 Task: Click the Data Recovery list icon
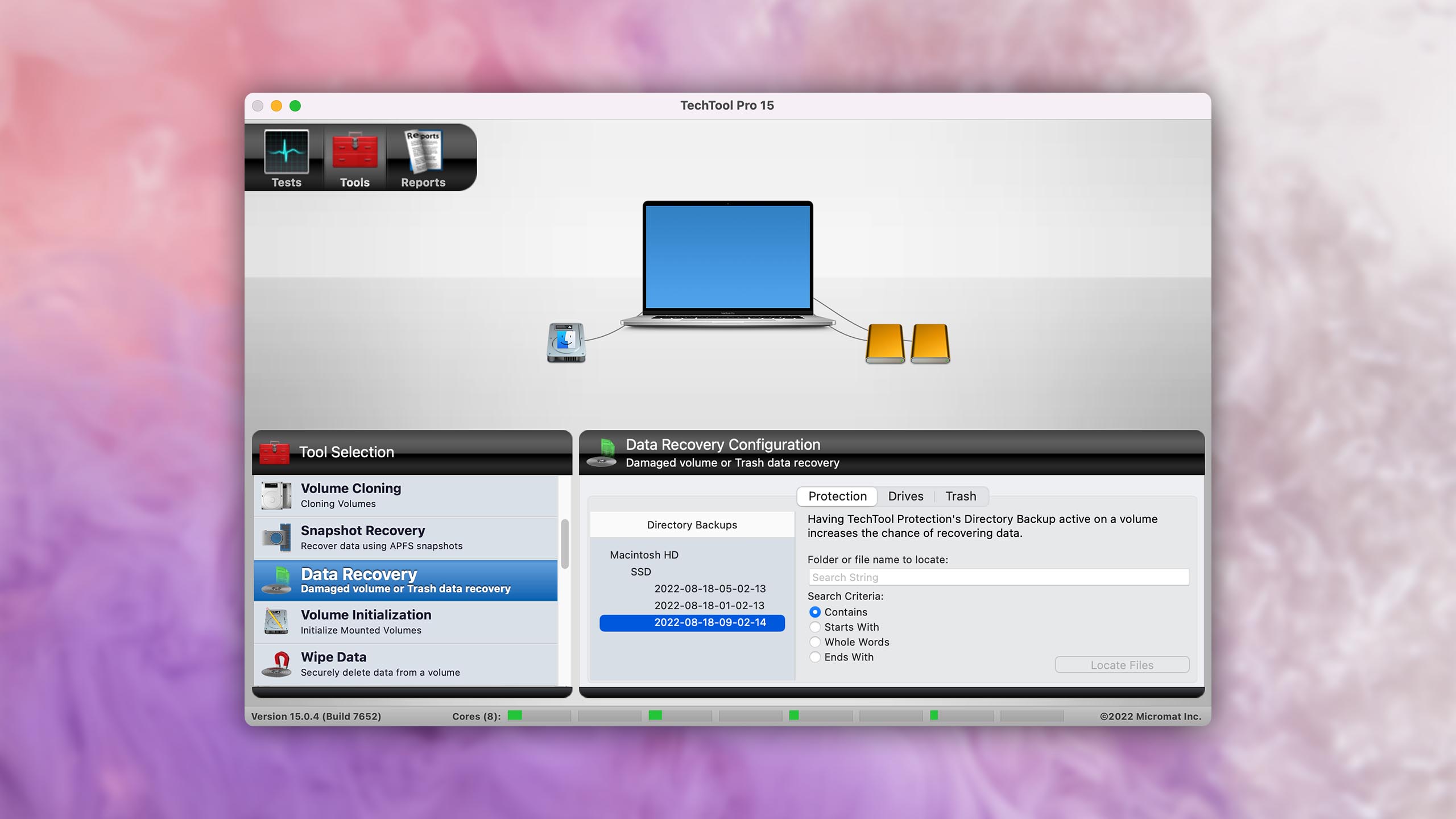tap(276, 580)
